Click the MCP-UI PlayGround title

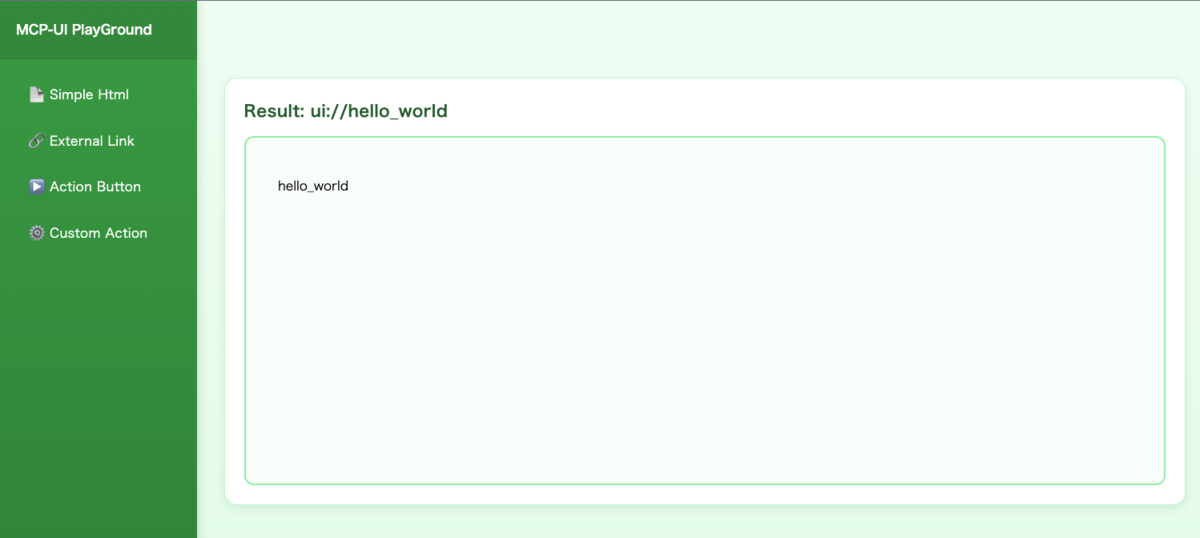pyautogui.click(x=84, y=30)
